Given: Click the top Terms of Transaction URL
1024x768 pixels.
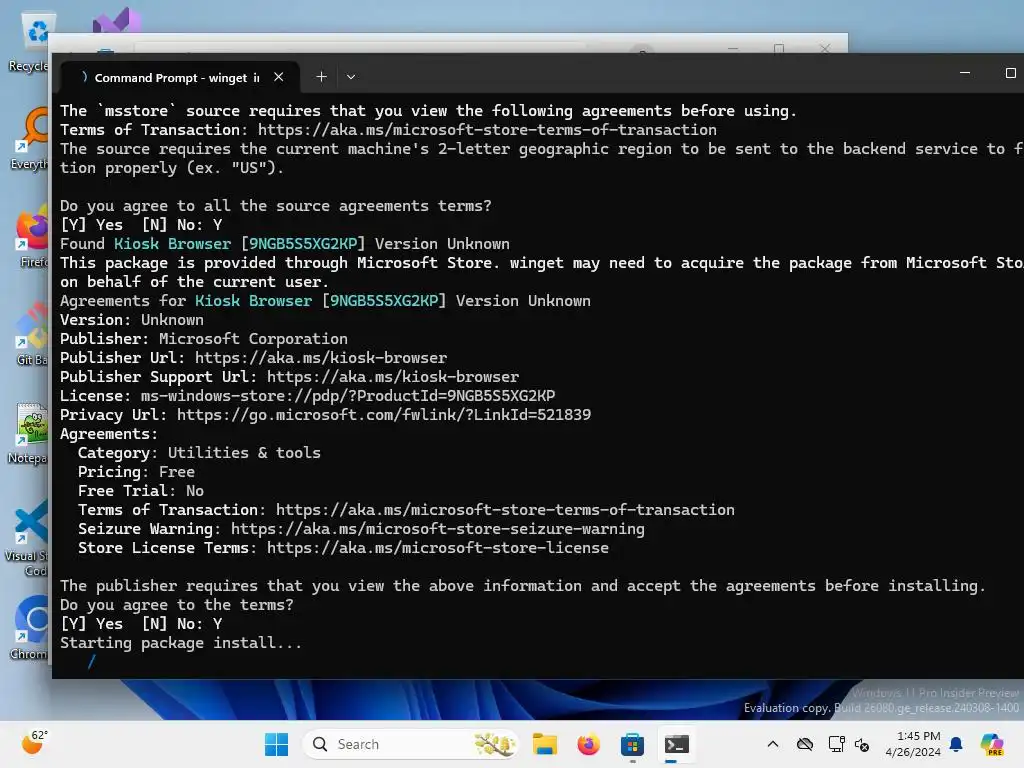Looking at the screenshot, I should 487,130.
